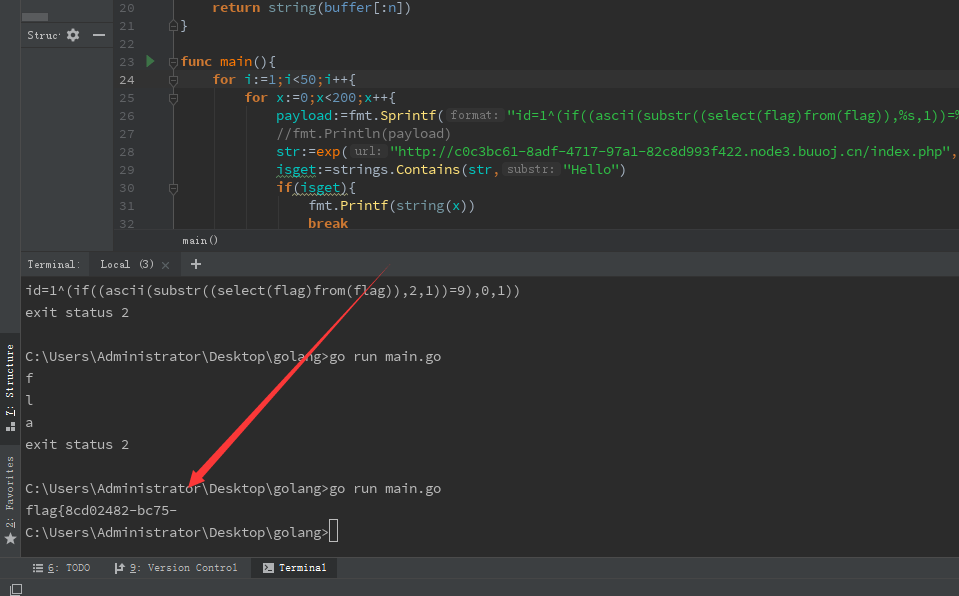Collapse the if(isget) block fold marker
The height and width of the screenshot is (596, 959).
click(173, 188)
